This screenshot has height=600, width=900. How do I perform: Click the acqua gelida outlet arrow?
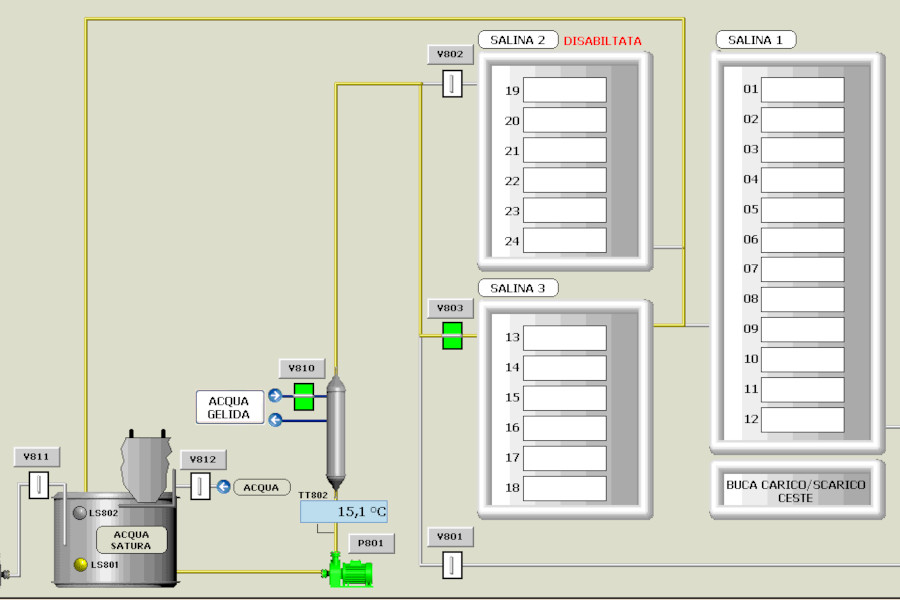[275, 420]
